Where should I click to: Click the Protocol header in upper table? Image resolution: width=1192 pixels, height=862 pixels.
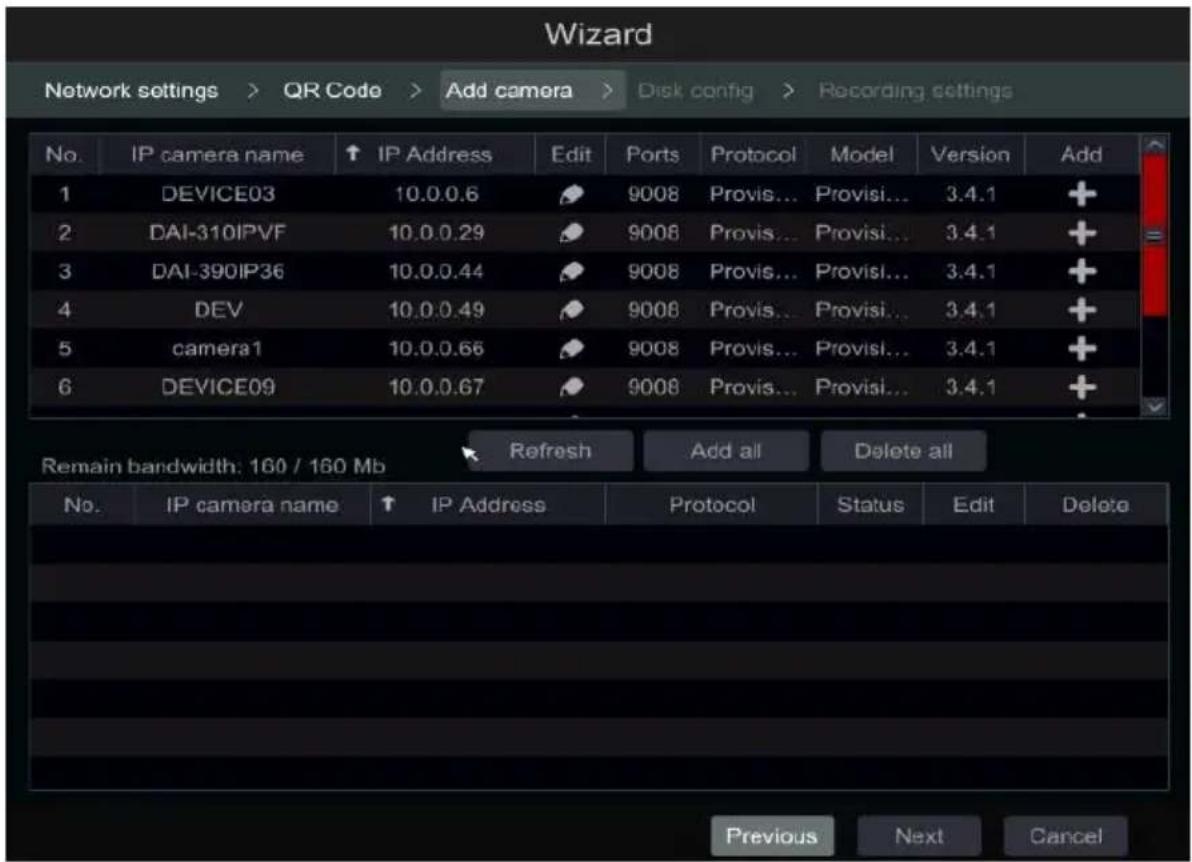click(753, 154)
